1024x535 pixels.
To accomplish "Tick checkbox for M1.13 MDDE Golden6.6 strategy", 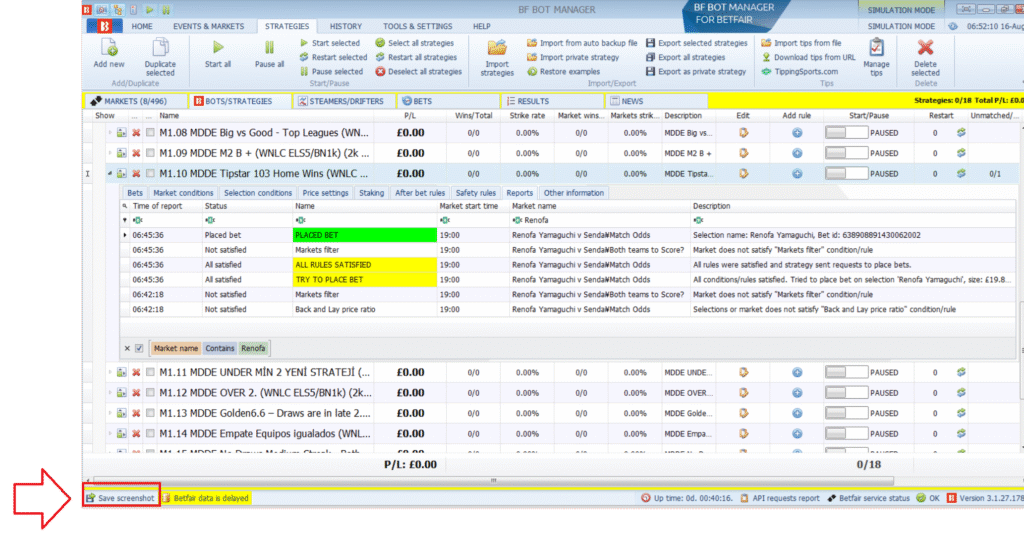I will 151,413.
